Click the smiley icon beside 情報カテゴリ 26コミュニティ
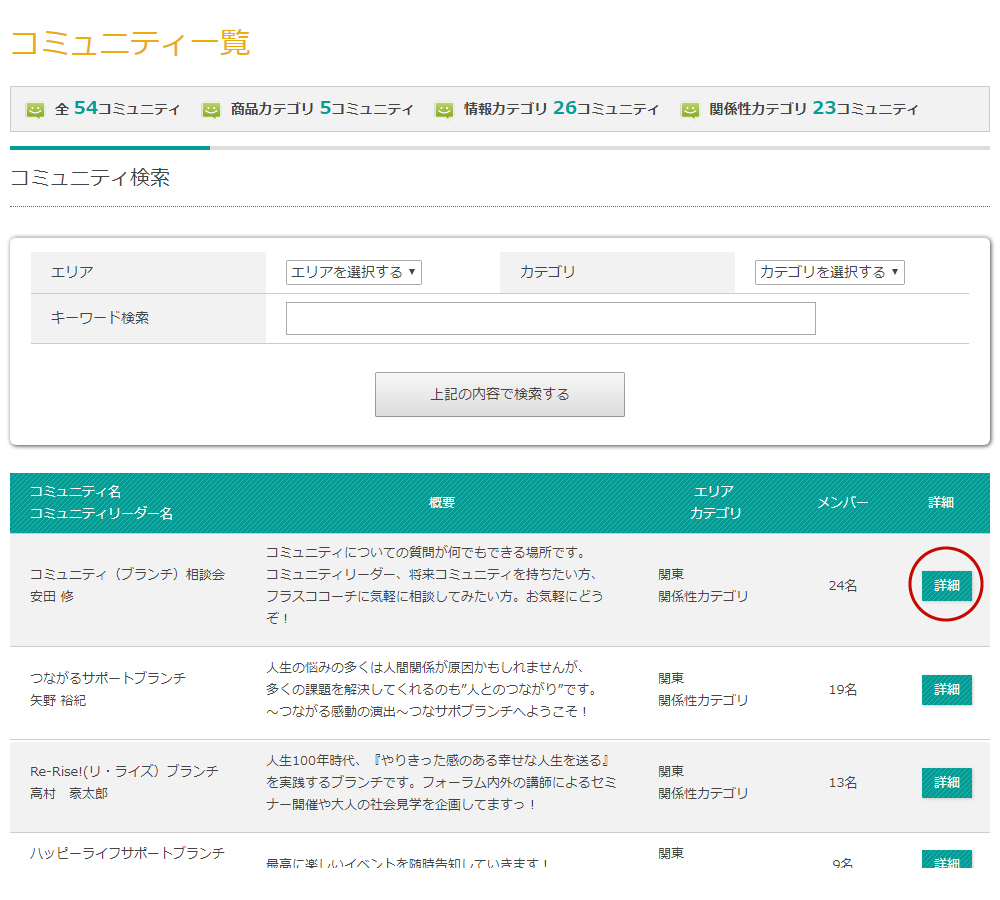Screen dimensions: 1000x900 [444, 110]
